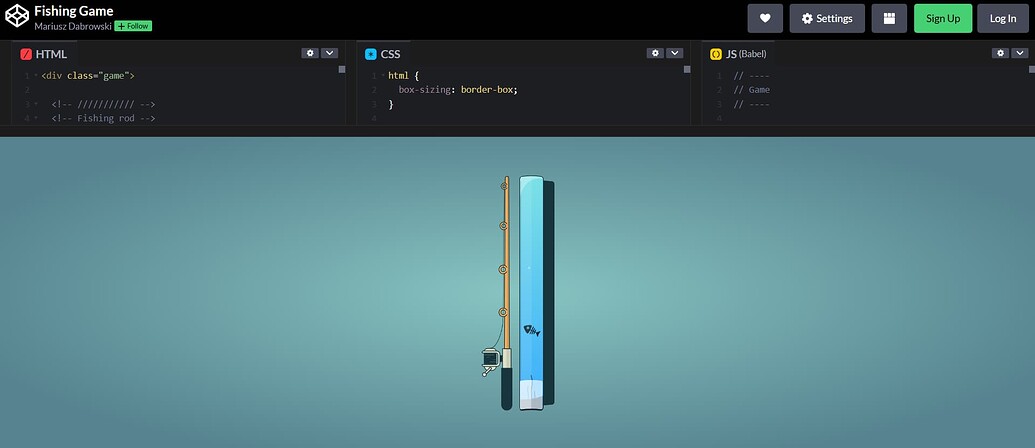This screenshot has width=1035, height=448.
Task: Love this pen with the heart button
Action: (765, 18)
